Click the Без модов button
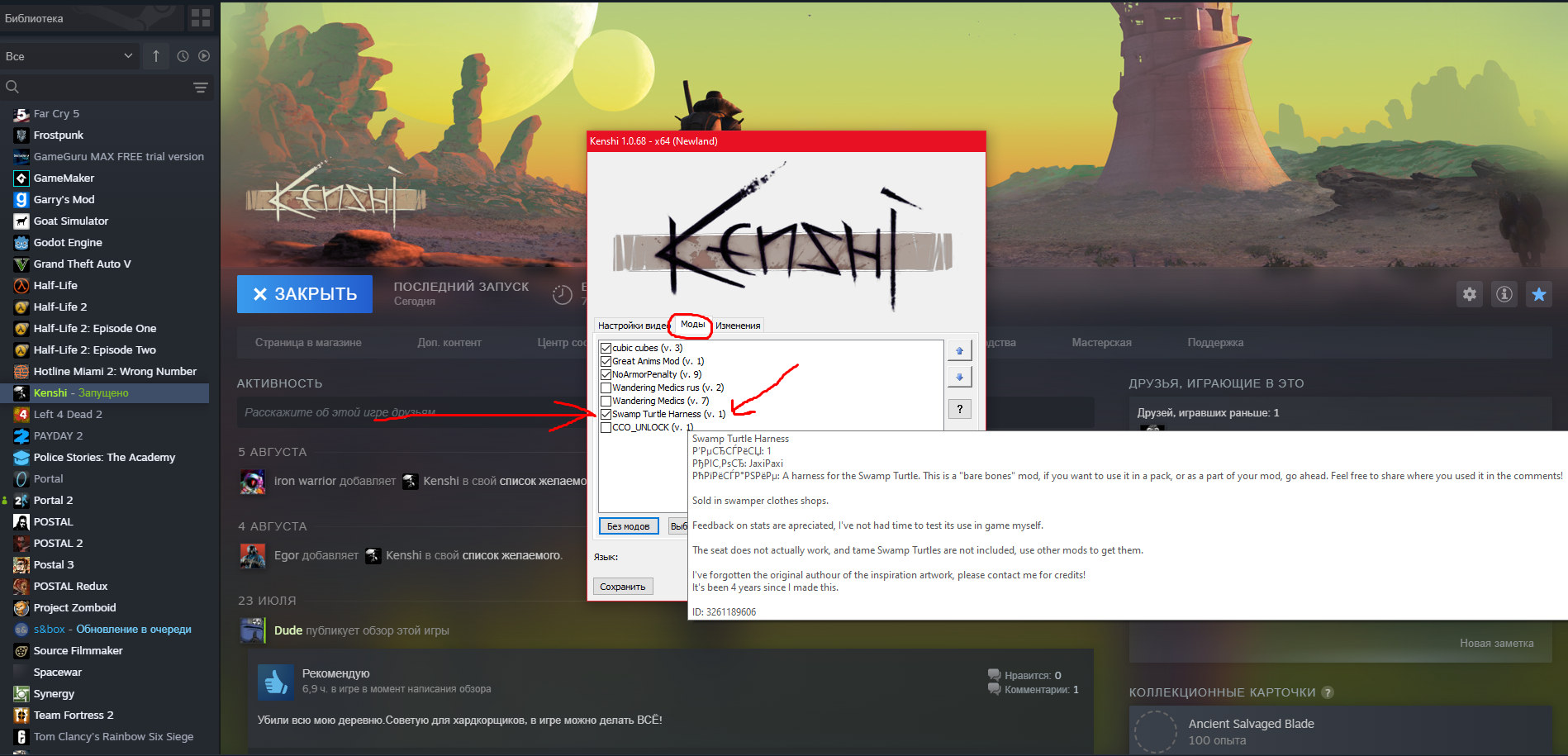1568x756 pixels. (x=629, y=526)
